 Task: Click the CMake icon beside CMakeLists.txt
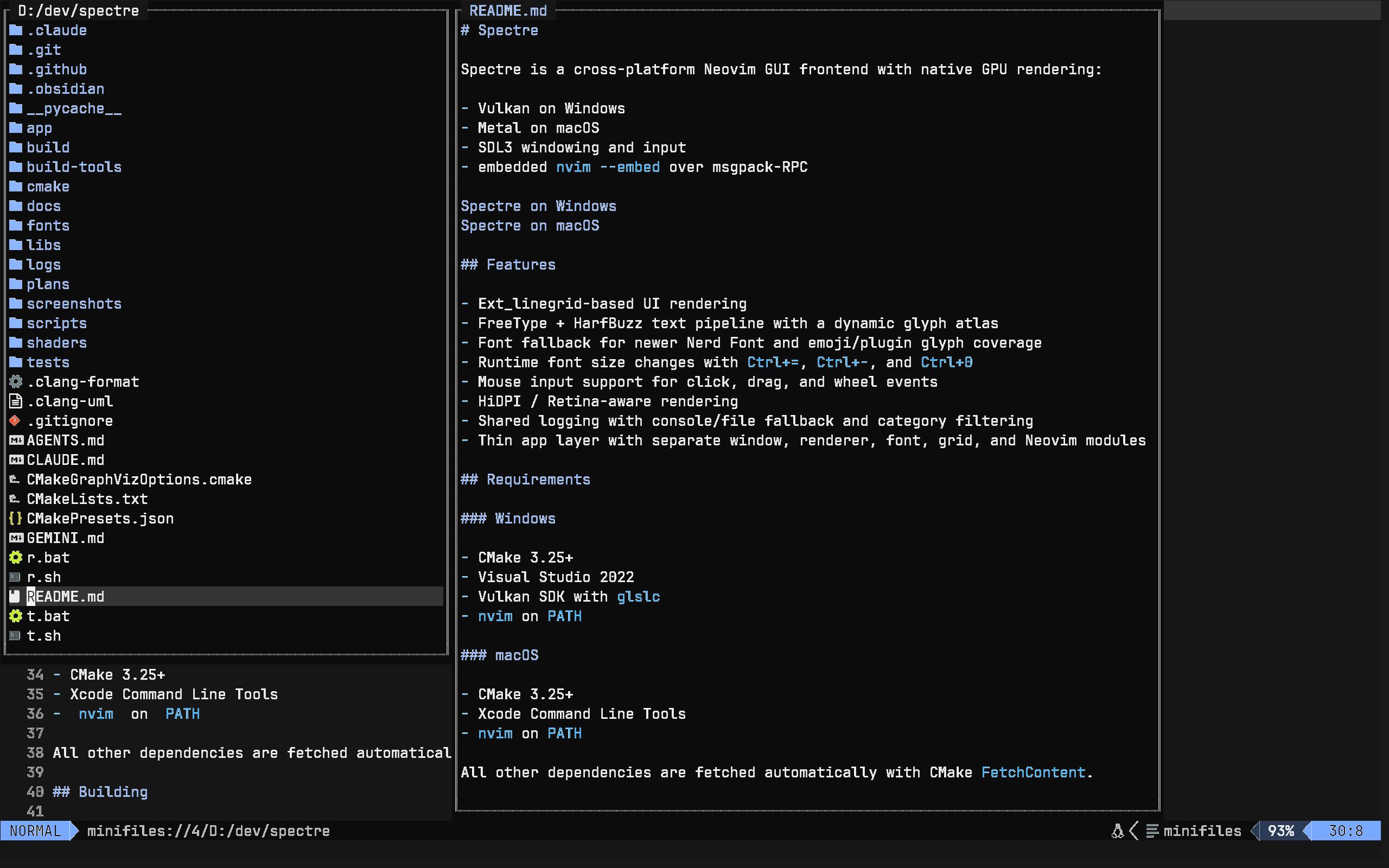(14, 499)
